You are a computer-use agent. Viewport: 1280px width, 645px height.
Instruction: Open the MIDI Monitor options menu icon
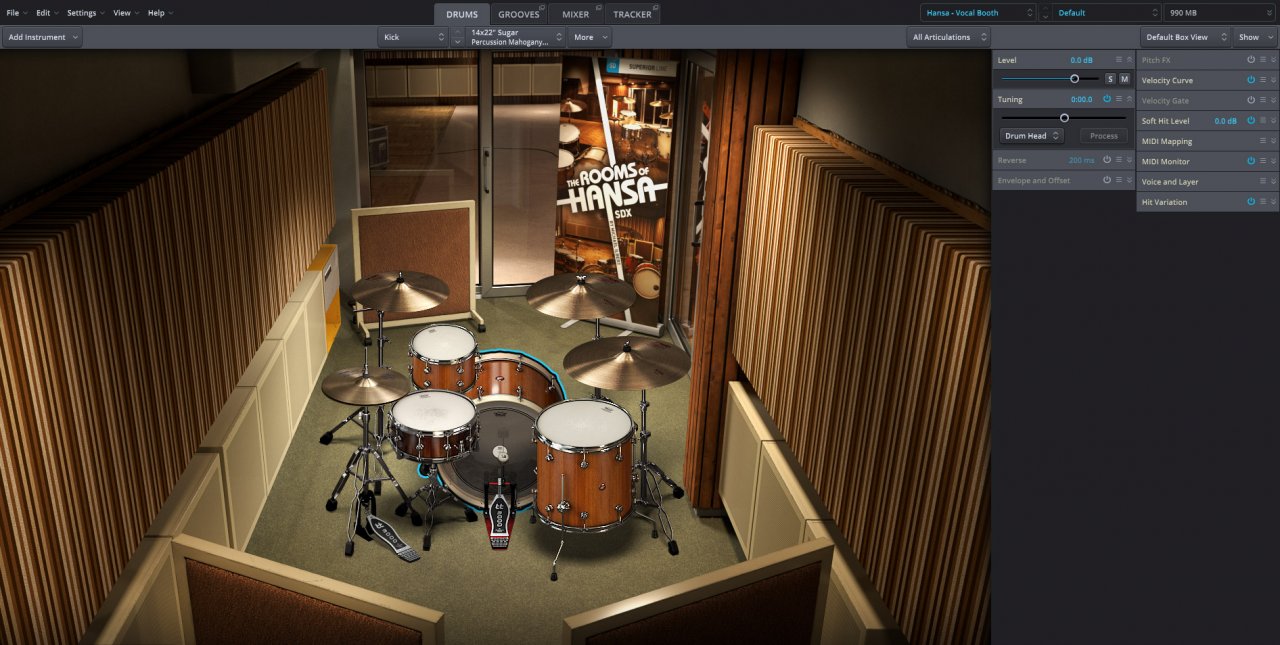1263,161
